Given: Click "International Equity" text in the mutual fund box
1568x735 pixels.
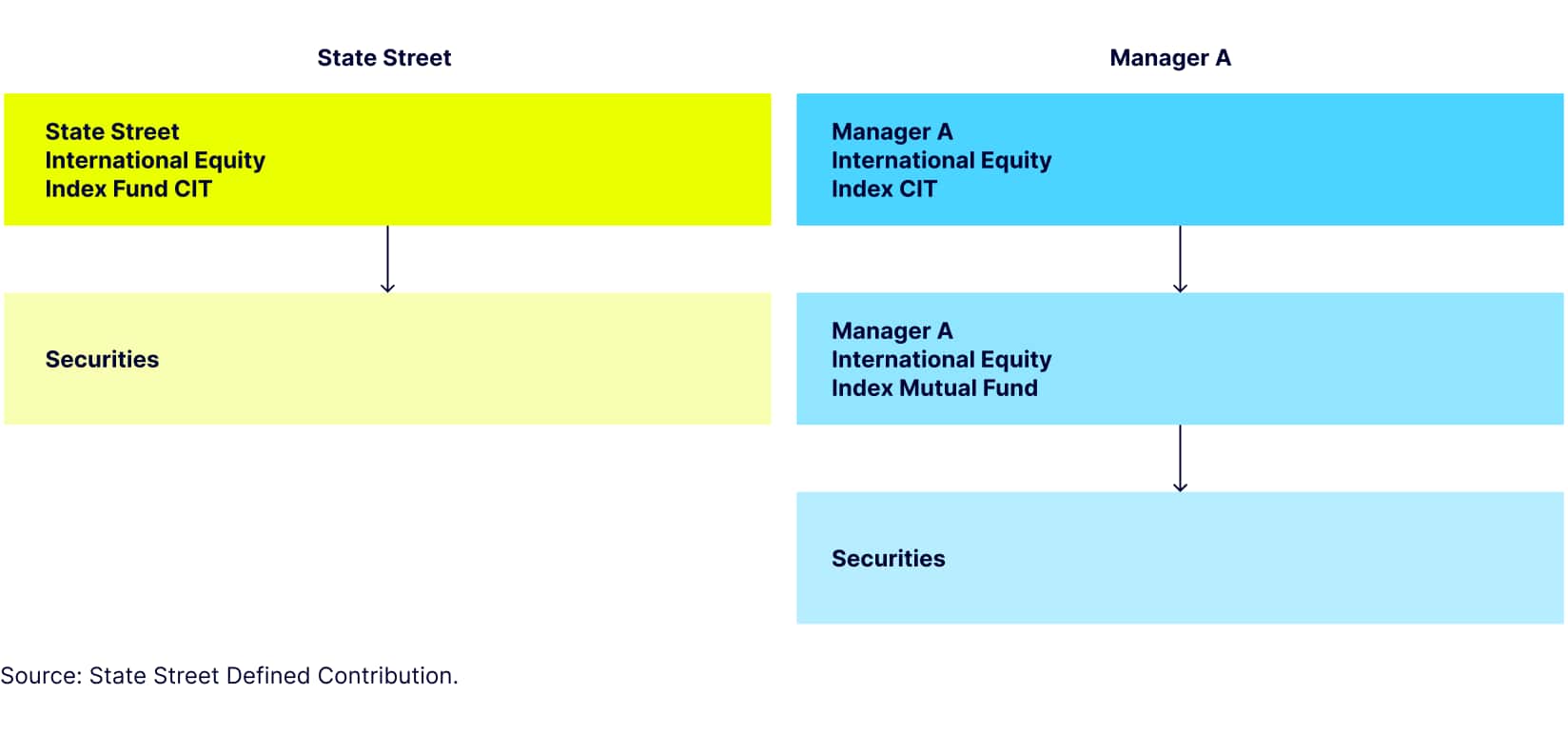Looking at the screenshot, I should [x=941, y=359].
